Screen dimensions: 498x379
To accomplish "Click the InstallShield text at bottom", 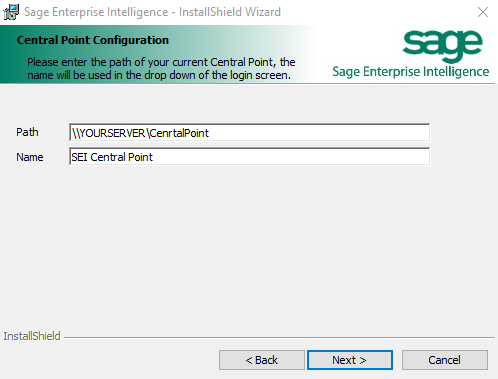I will [32, 336].
